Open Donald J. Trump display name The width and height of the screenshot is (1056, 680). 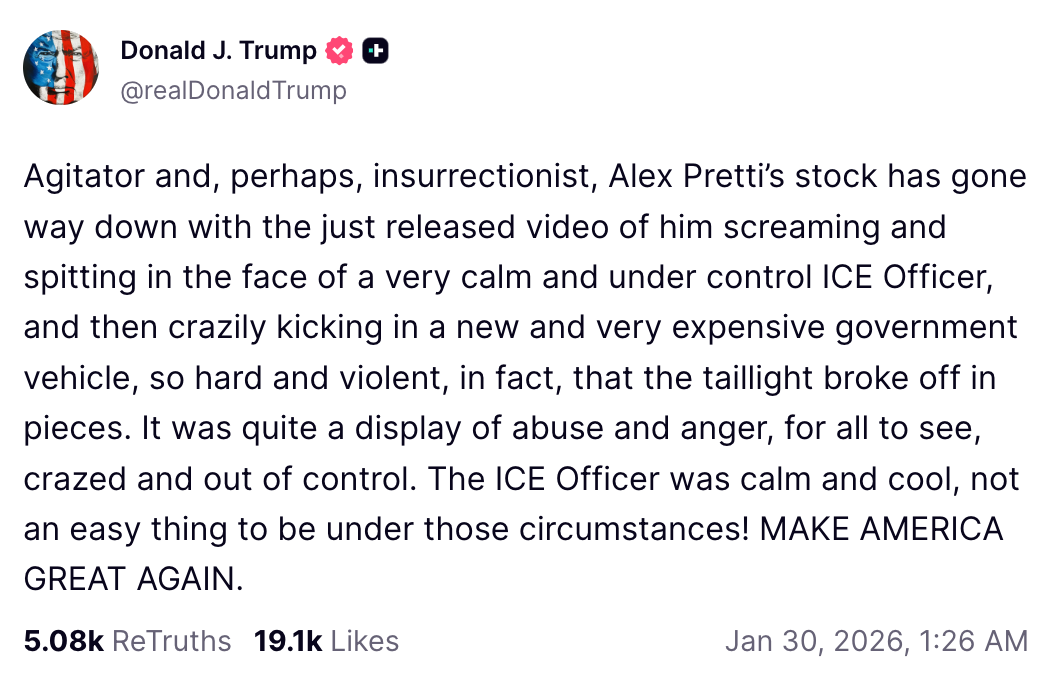pos(218,50)
